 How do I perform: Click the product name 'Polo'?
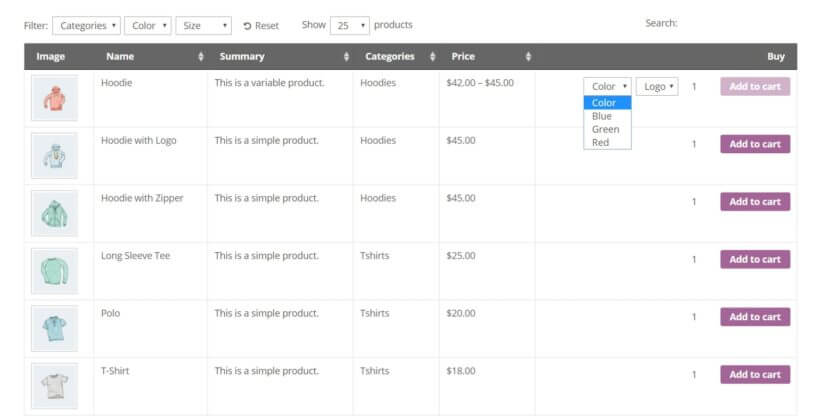click(110, 313)
